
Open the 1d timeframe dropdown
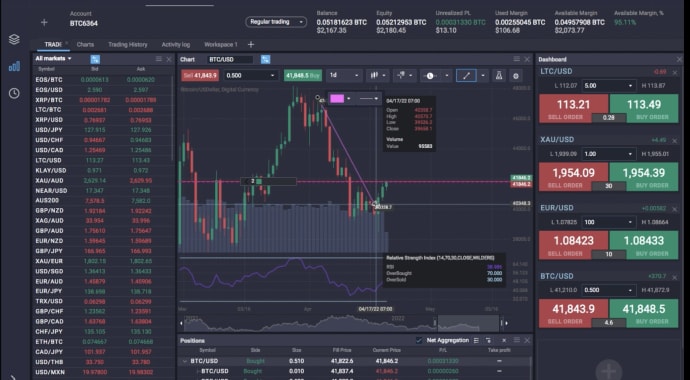(x=344, y=76)
